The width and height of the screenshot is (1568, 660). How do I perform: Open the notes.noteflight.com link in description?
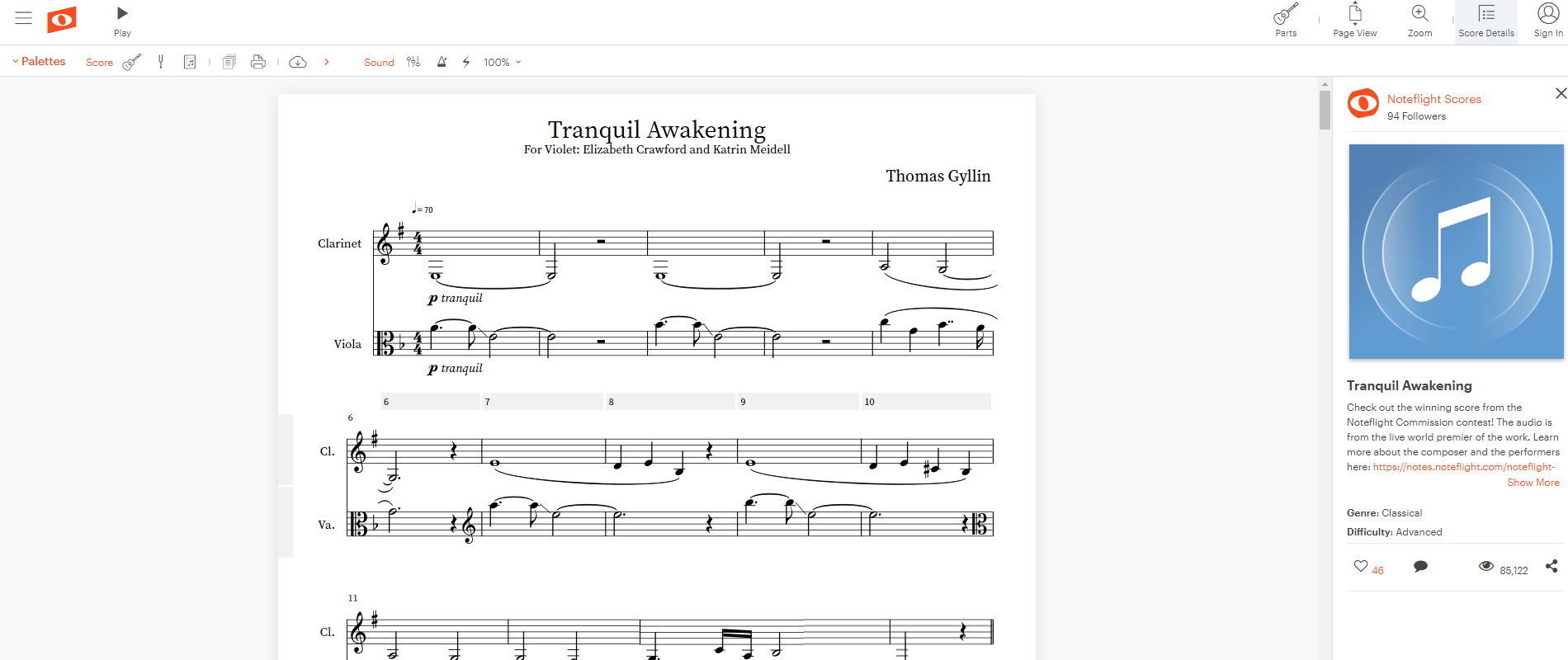(x=1464, y=467)
